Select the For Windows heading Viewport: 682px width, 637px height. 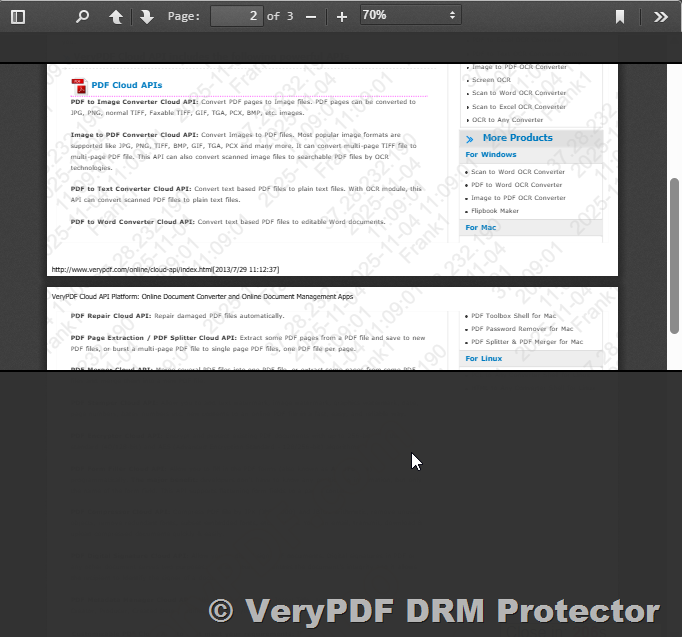[x=491, y=155]
